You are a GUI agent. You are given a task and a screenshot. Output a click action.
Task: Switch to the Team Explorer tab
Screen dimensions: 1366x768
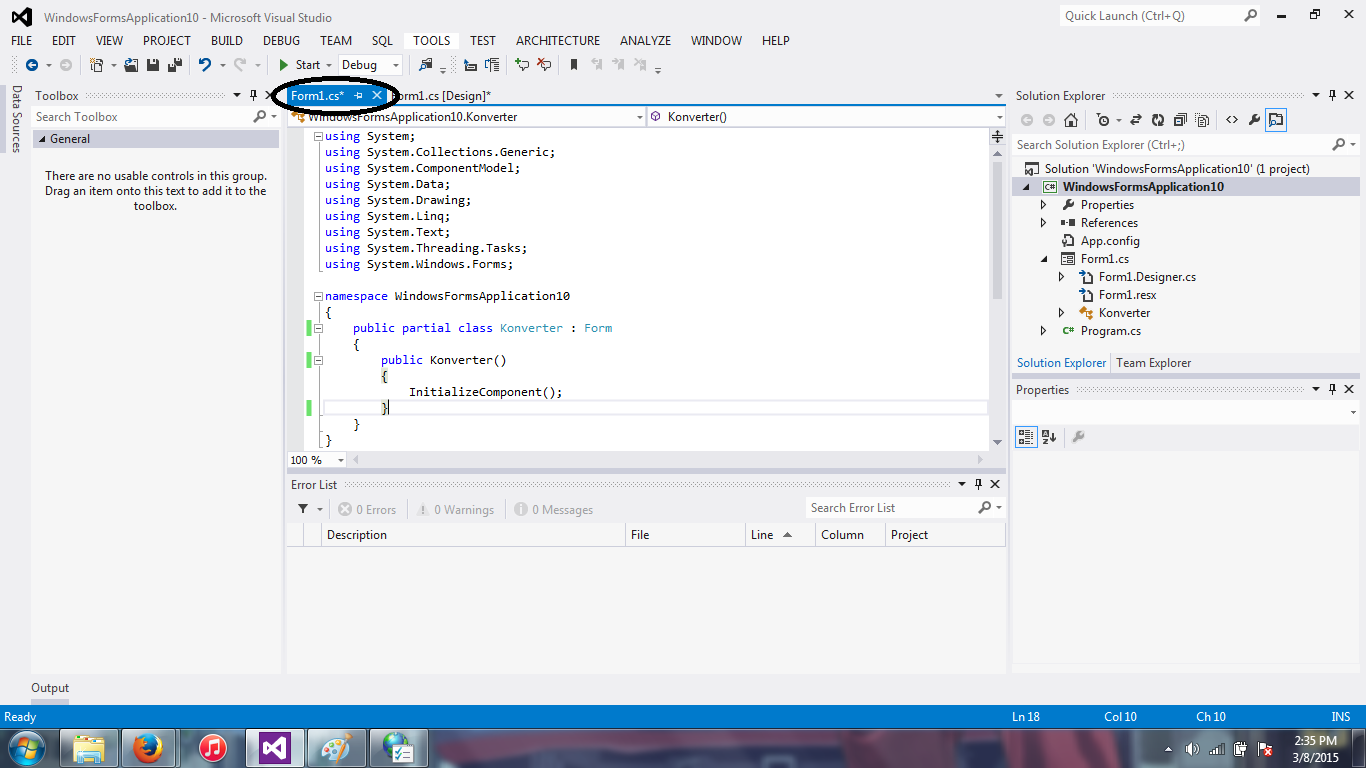(x=1154, y=363)
